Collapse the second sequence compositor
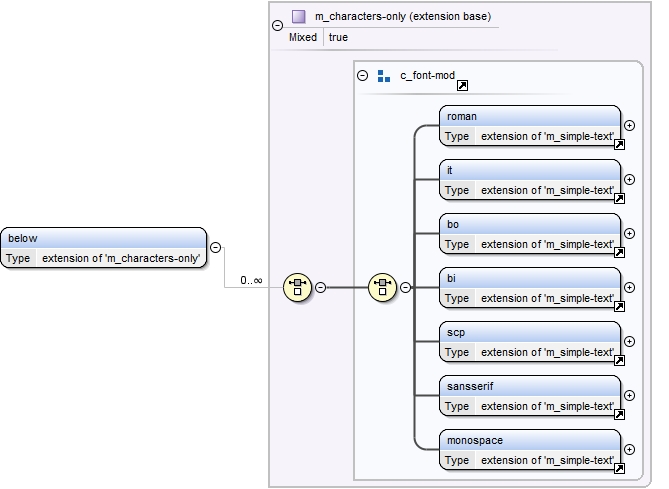The height and width of the screenshot is (489, 669). coord(405,287)
